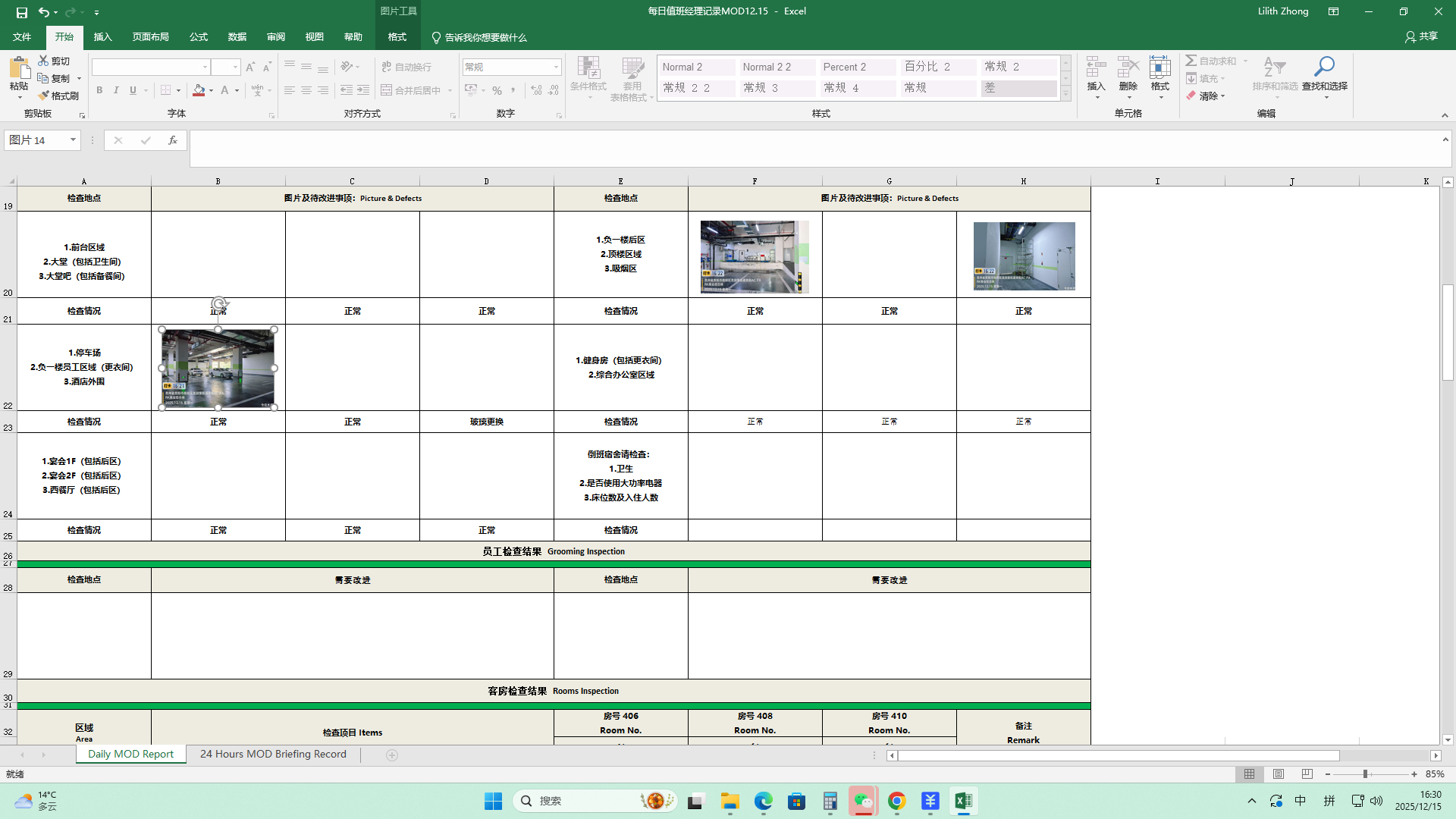Click the 共享 share button
Viewport: 1456px width, 819px height.
tap(1421, 36)
